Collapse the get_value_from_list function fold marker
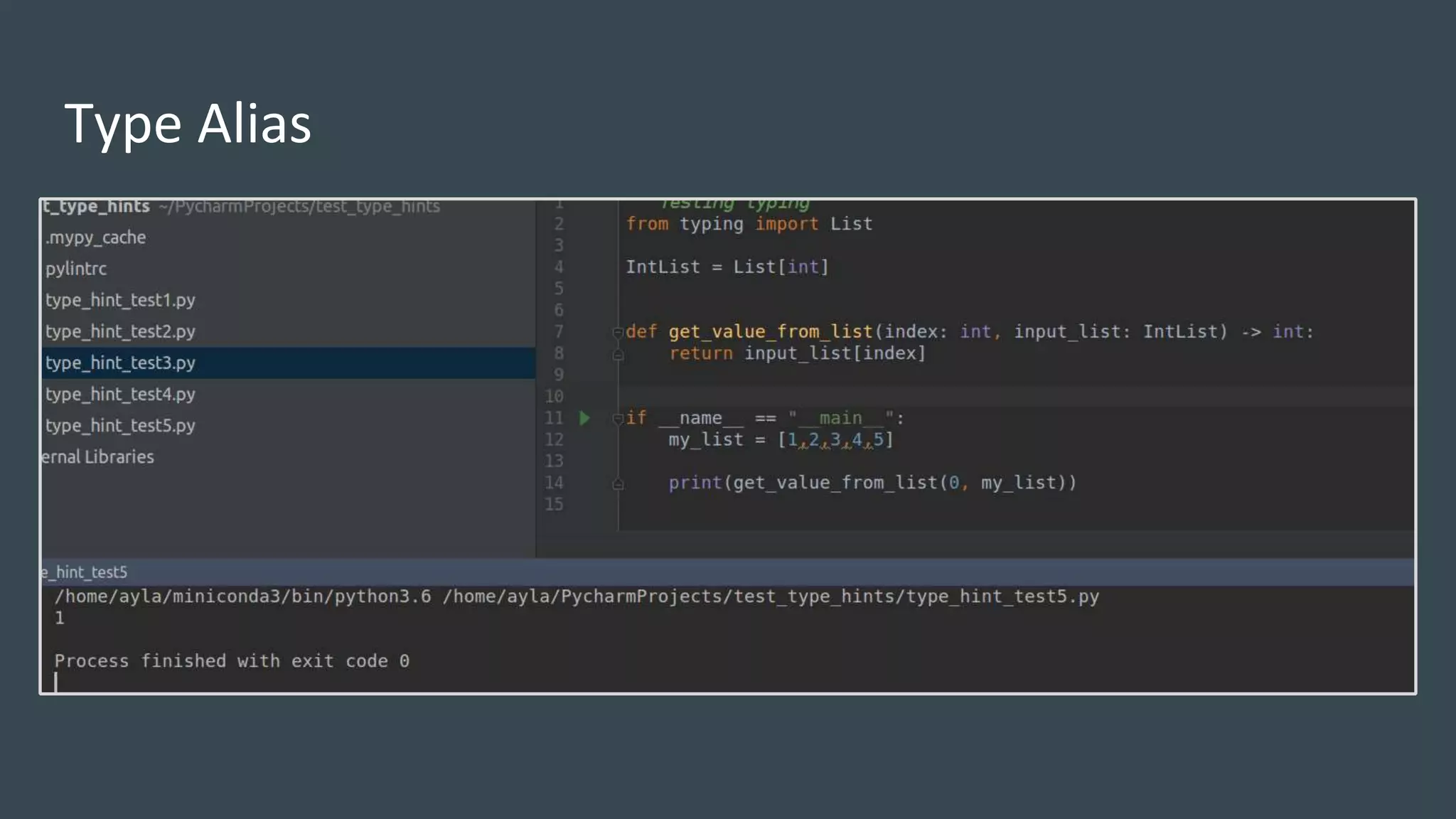The image size is (1456, 819). [x=617, y=332]
